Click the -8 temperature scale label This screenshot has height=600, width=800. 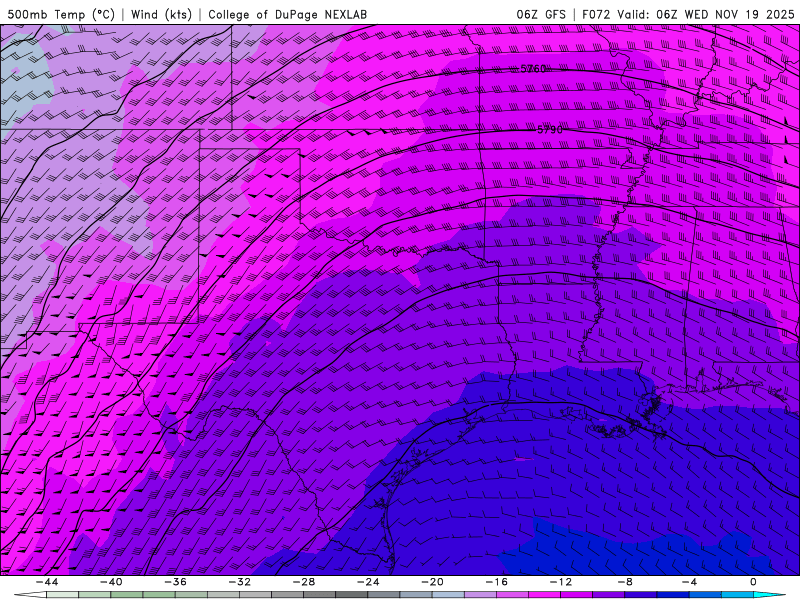(x=625, y=582)
